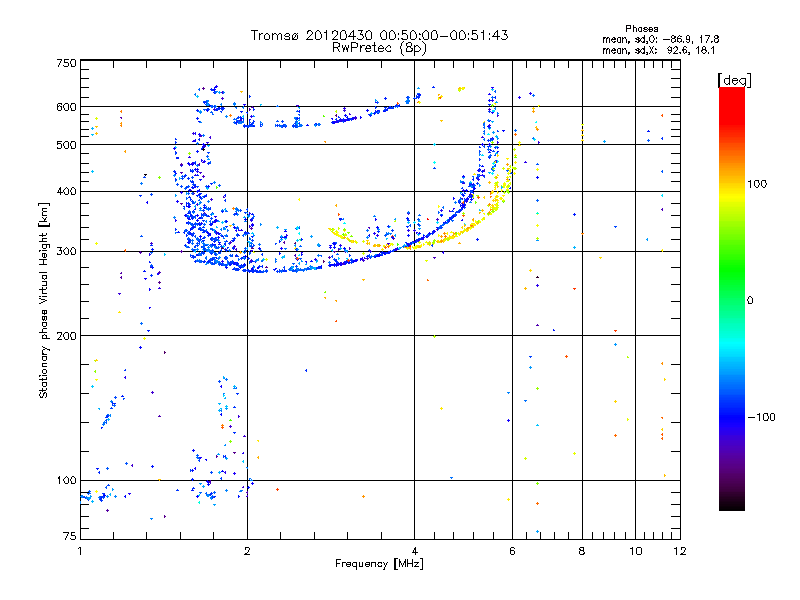Click the black bottom of the colorbar
800x600 pixels.
(x=732, y=503)
